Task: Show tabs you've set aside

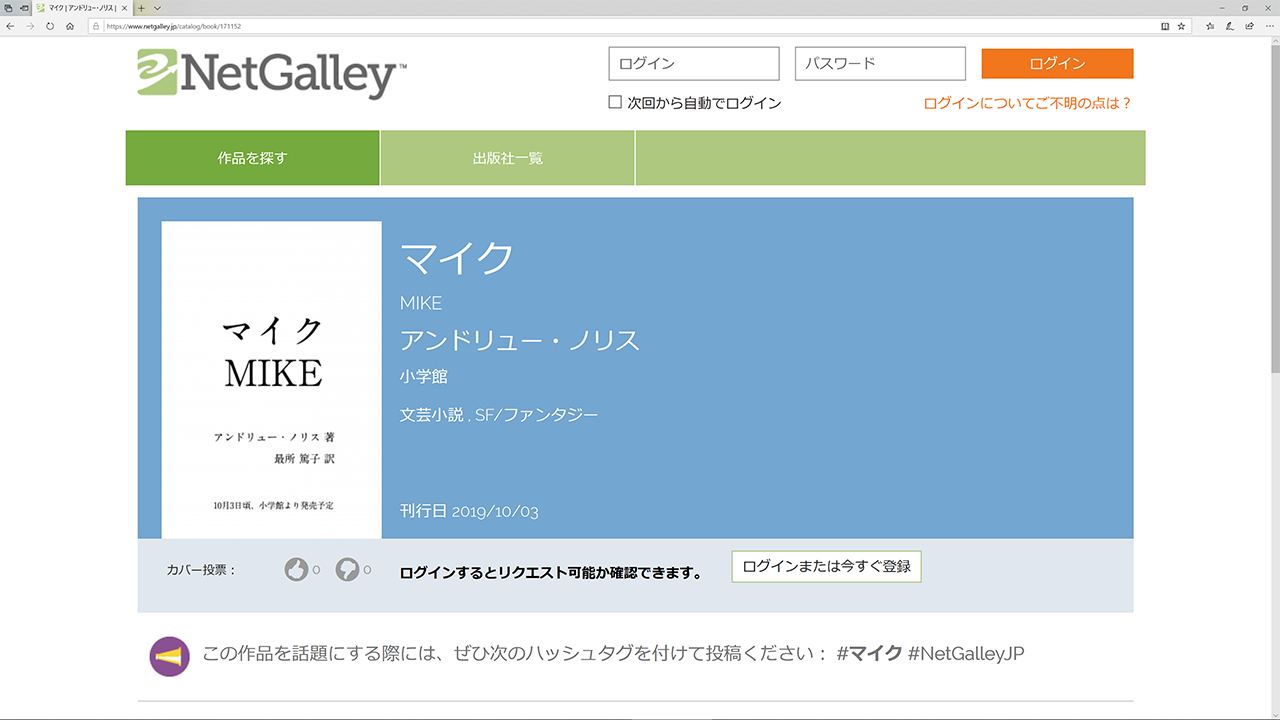Action: click(8, 7)
